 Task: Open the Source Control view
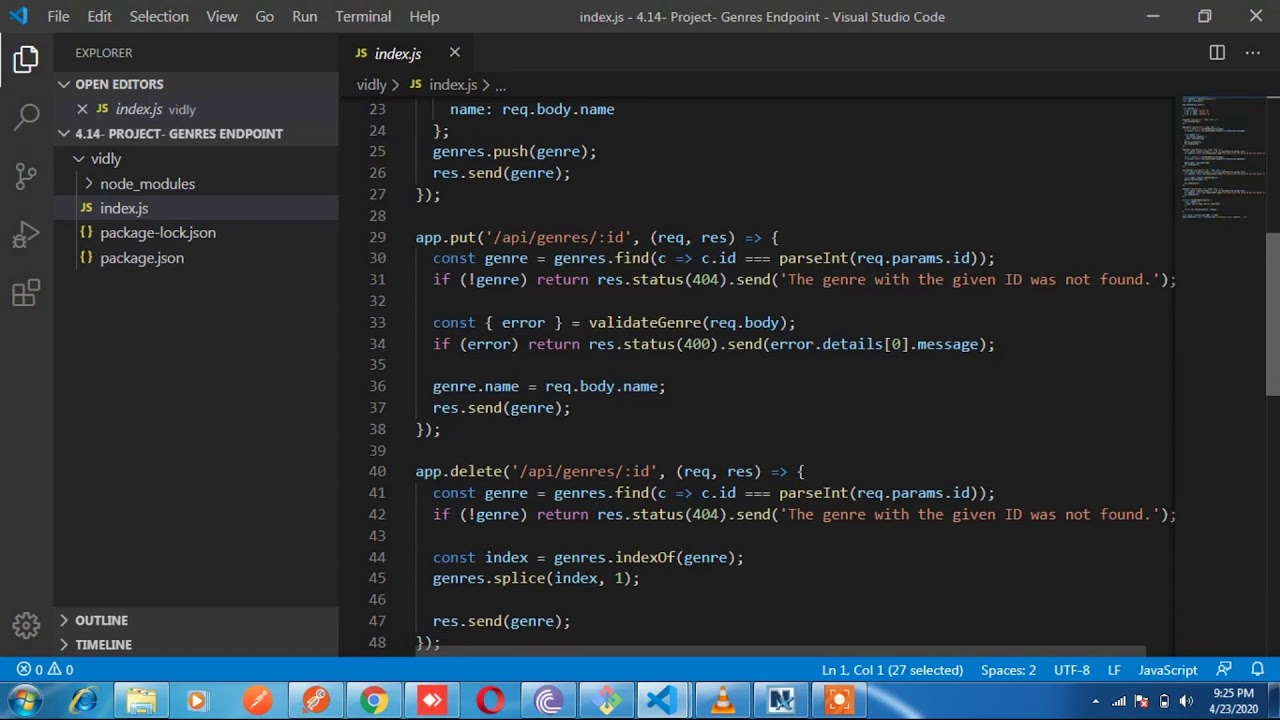(x=27, y=177)
